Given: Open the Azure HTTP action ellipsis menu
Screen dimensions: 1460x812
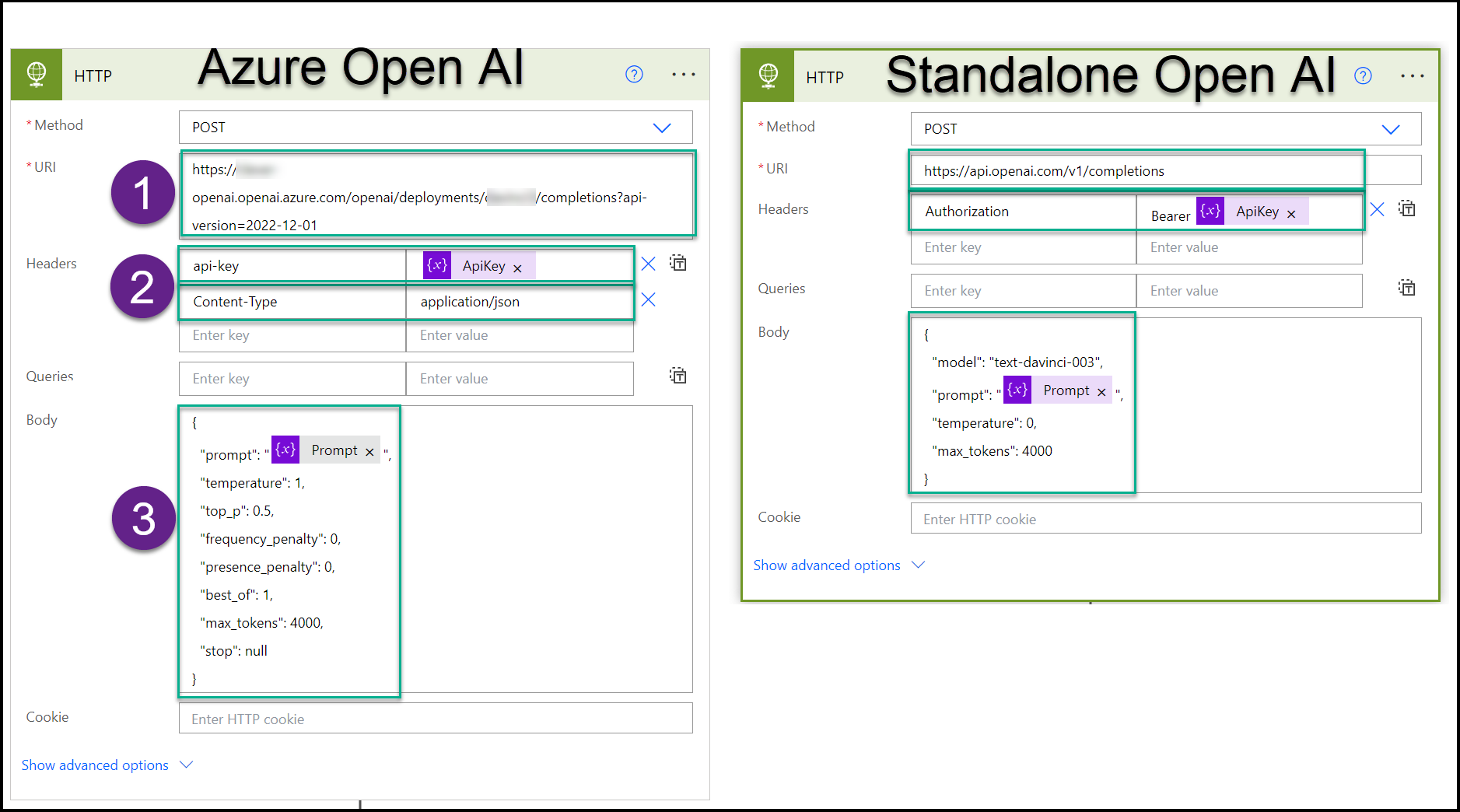Looking at the screenshot, I should click(684, 75).
